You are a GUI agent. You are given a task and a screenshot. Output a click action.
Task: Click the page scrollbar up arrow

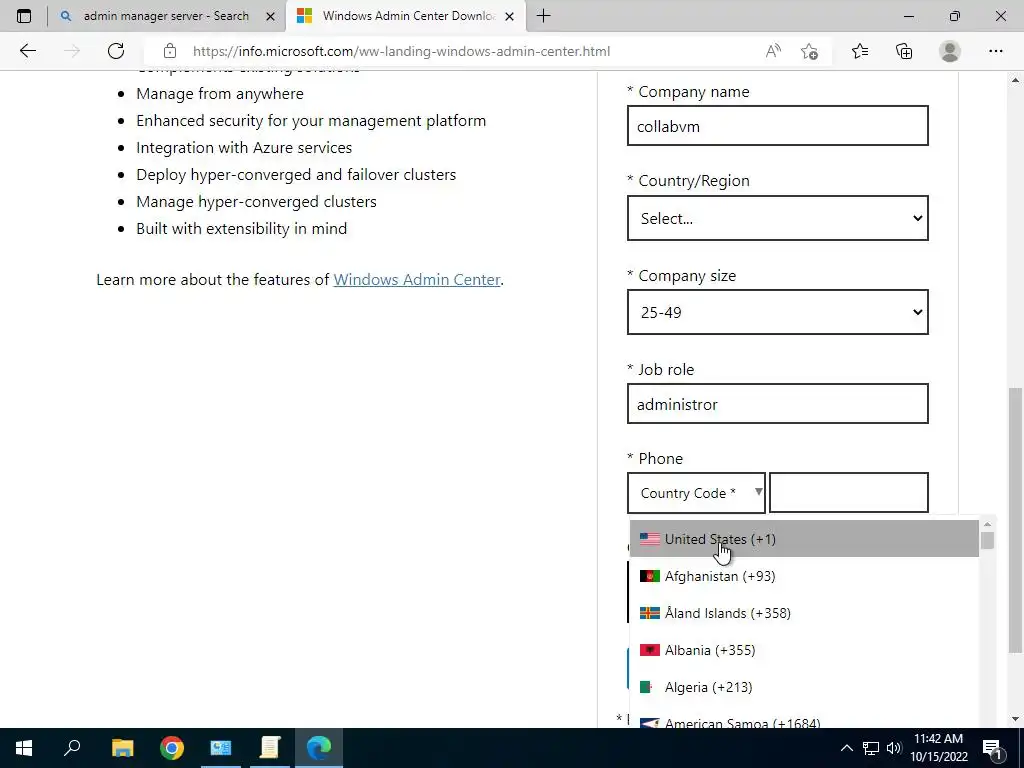[1015, 80]
